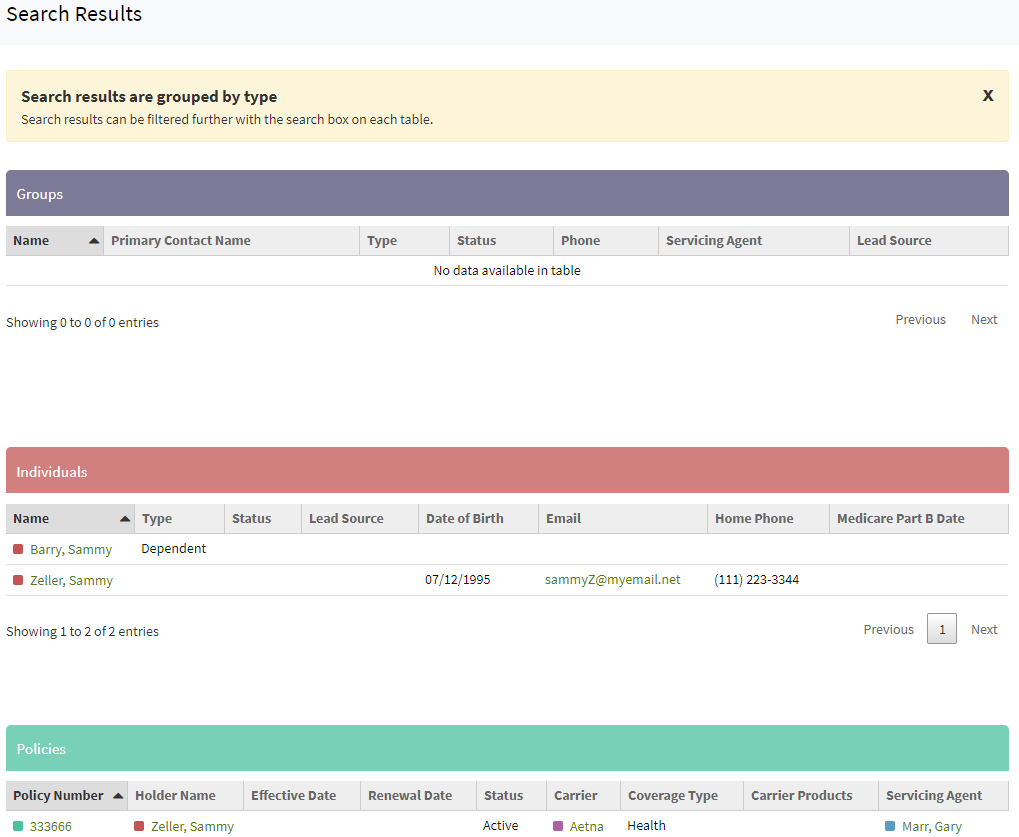Click the sammyZ@myemail.net email link
Viewport: 1019px width, 837px height.
pos(612,579)
